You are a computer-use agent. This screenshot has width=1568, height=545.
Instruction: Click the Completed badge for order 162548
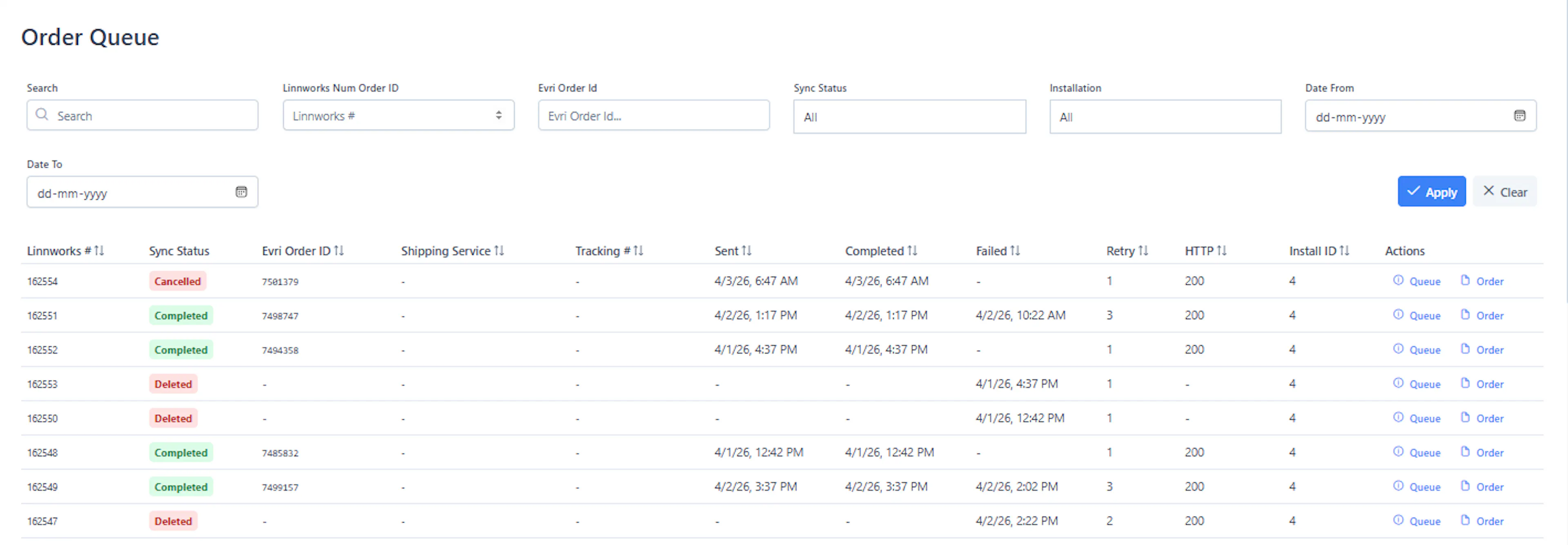[x=181, y=452]
